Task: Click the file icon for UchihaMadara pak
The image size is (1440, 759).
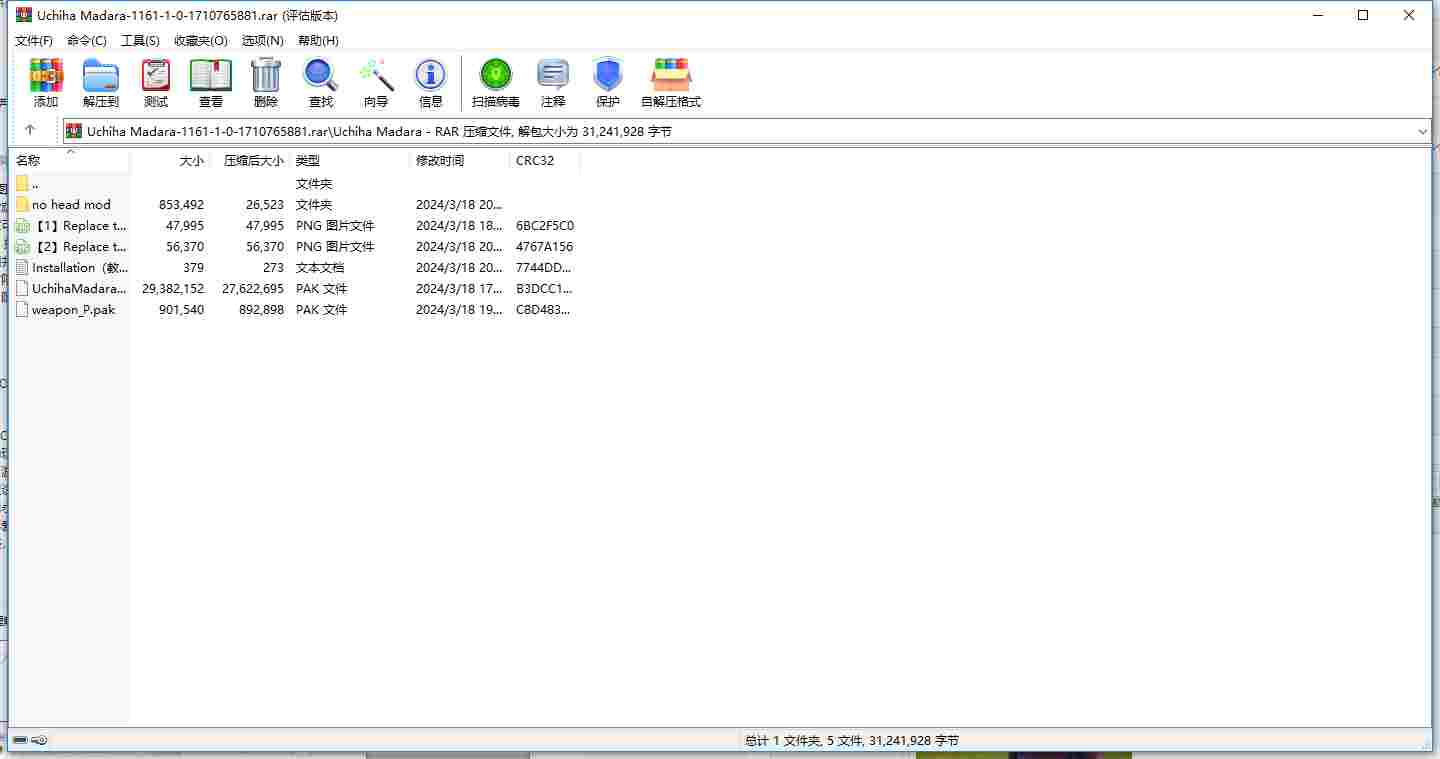Action: click(22, 289)
